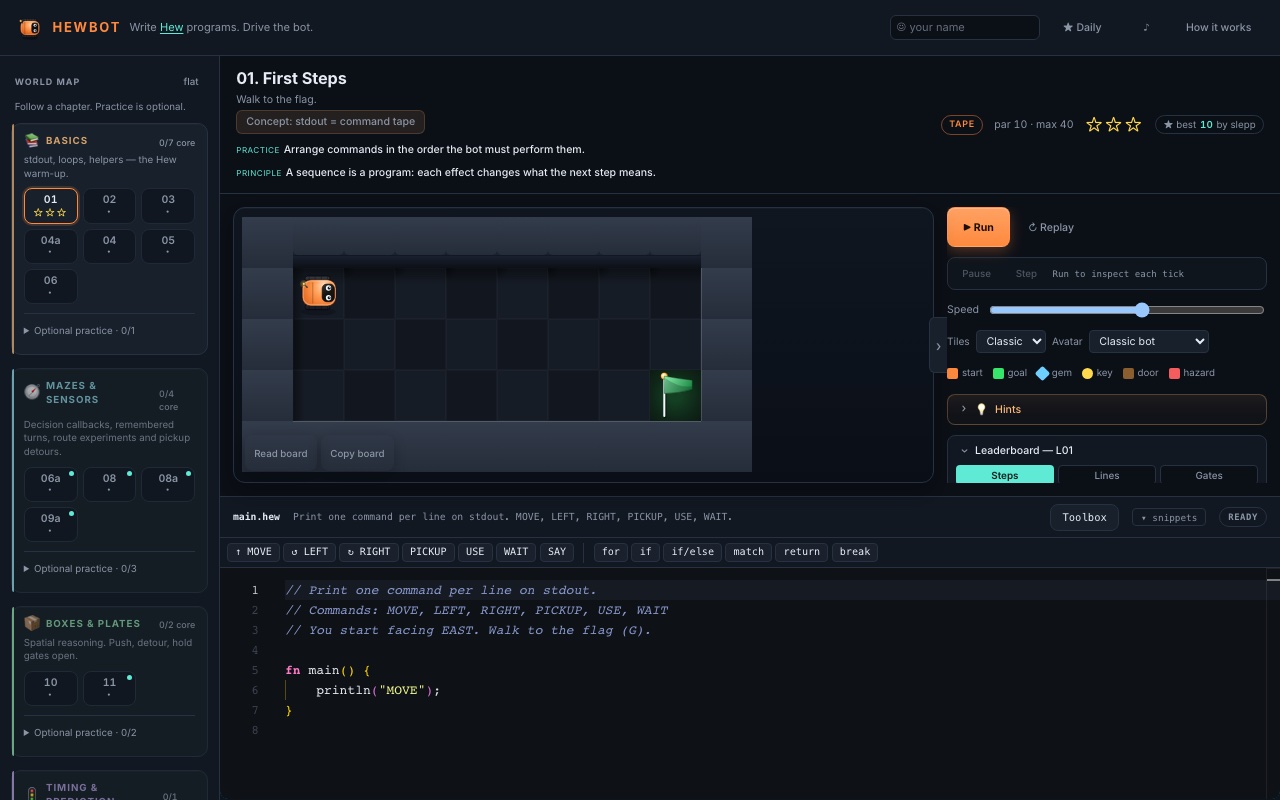
Task: Switch to the Steps leaderboard tab
Action: click(1005, 475)
